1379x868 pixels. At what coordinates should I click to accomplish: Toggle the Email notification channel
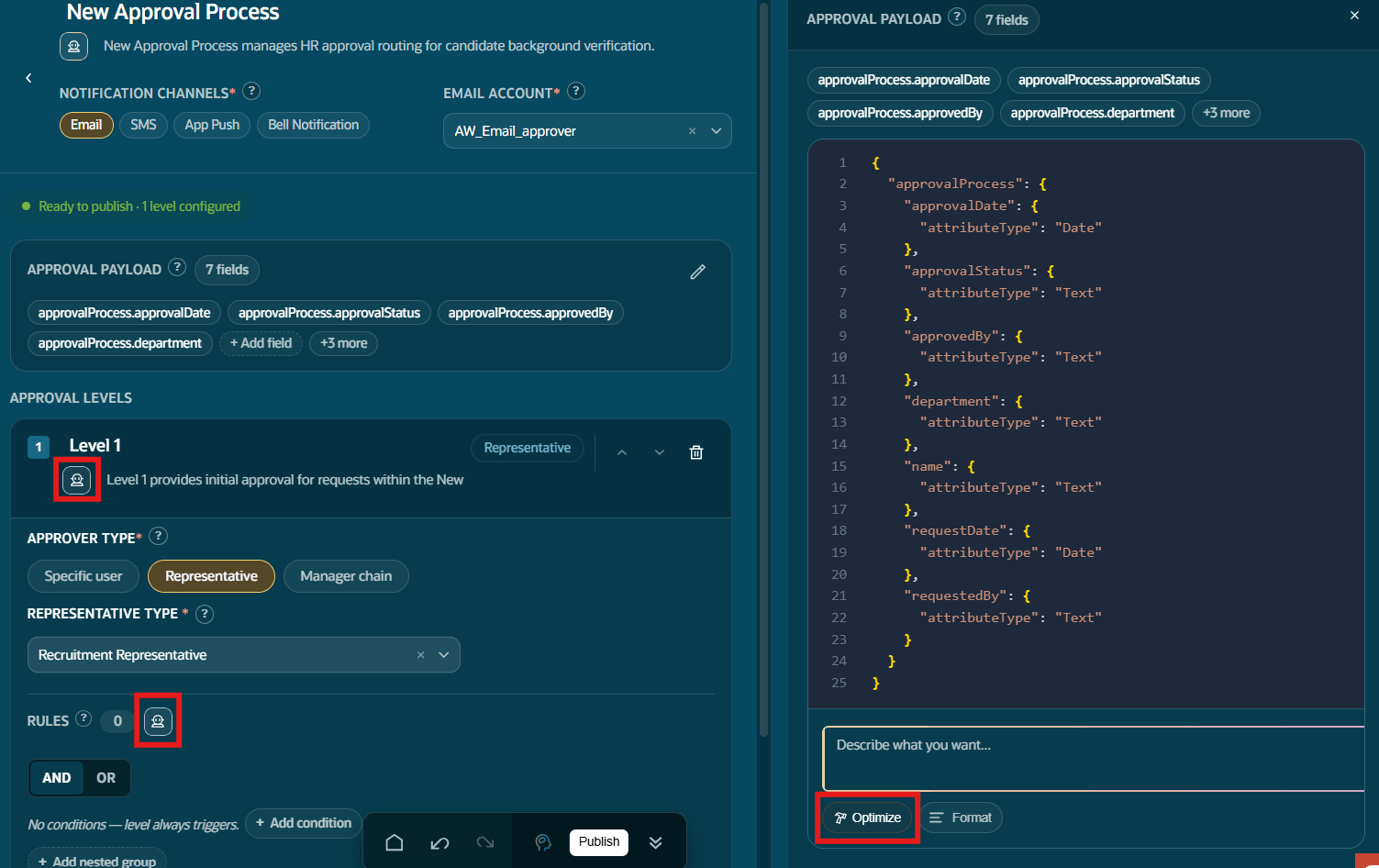(x=86, y=125)
